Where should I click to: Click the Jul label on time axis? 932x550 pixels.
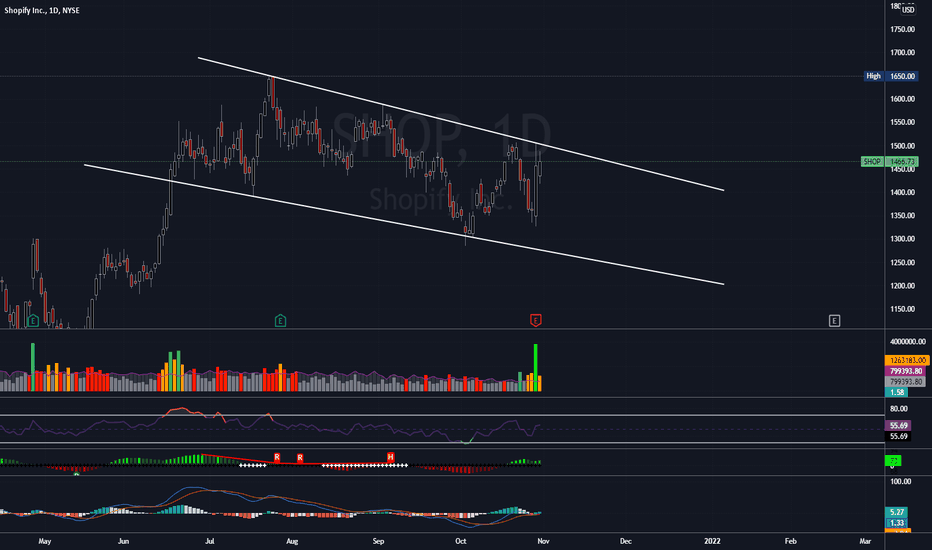tap(210, 542)
